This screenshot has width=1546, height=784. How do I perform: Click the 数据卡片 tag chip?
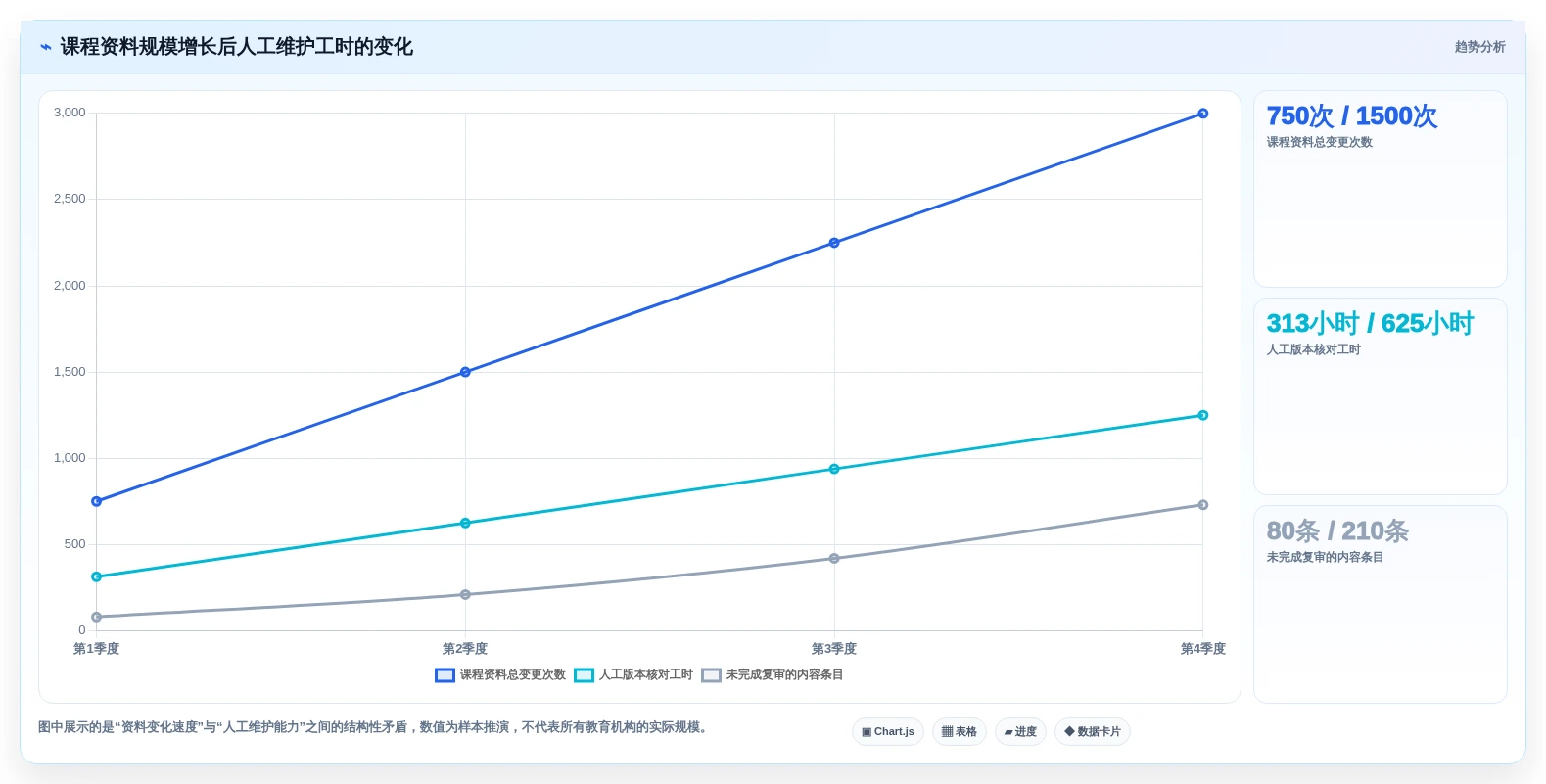point(1093,732)
